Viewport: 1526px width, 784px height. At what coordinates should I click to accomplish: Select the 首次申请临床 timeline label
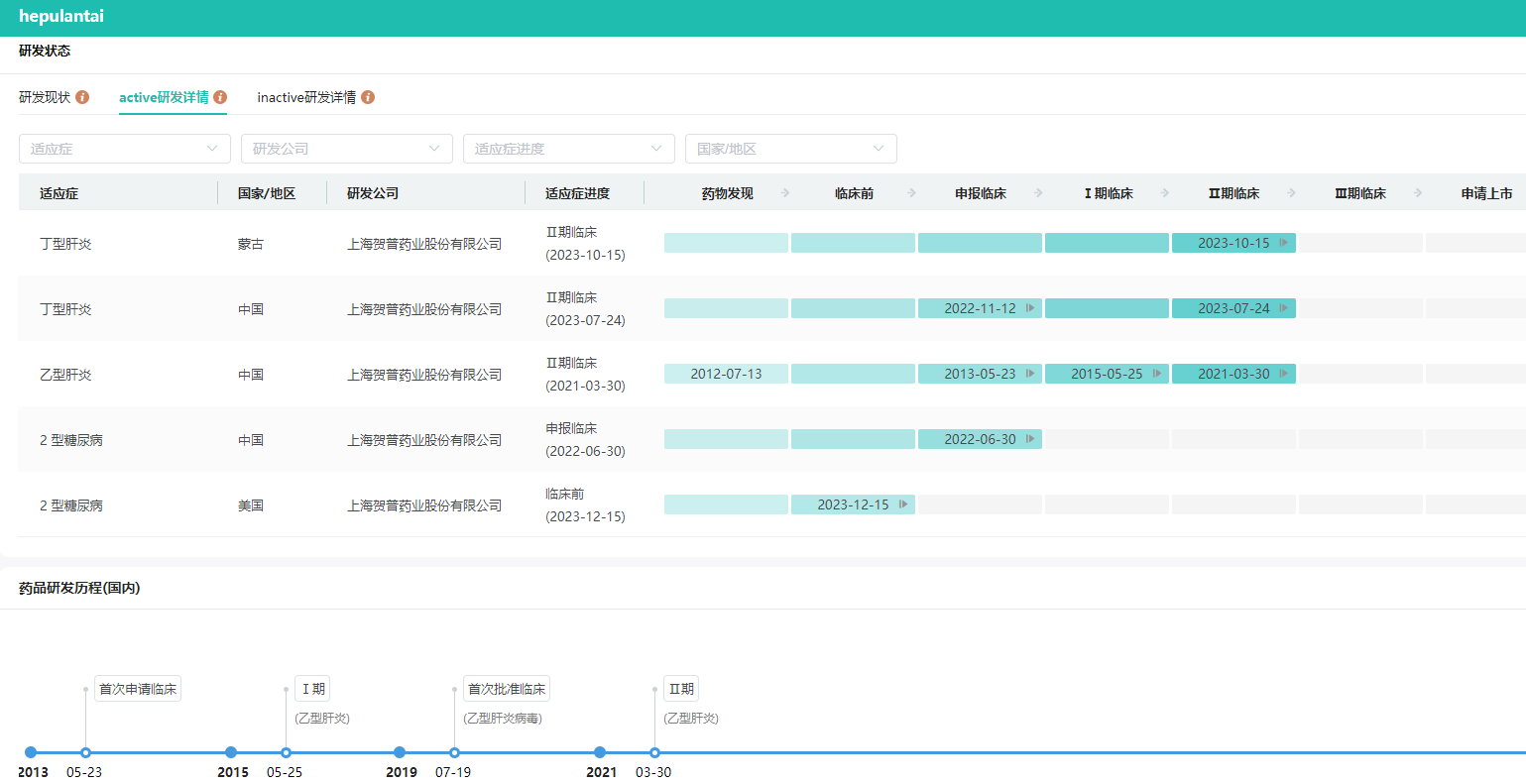pos(138,689)
